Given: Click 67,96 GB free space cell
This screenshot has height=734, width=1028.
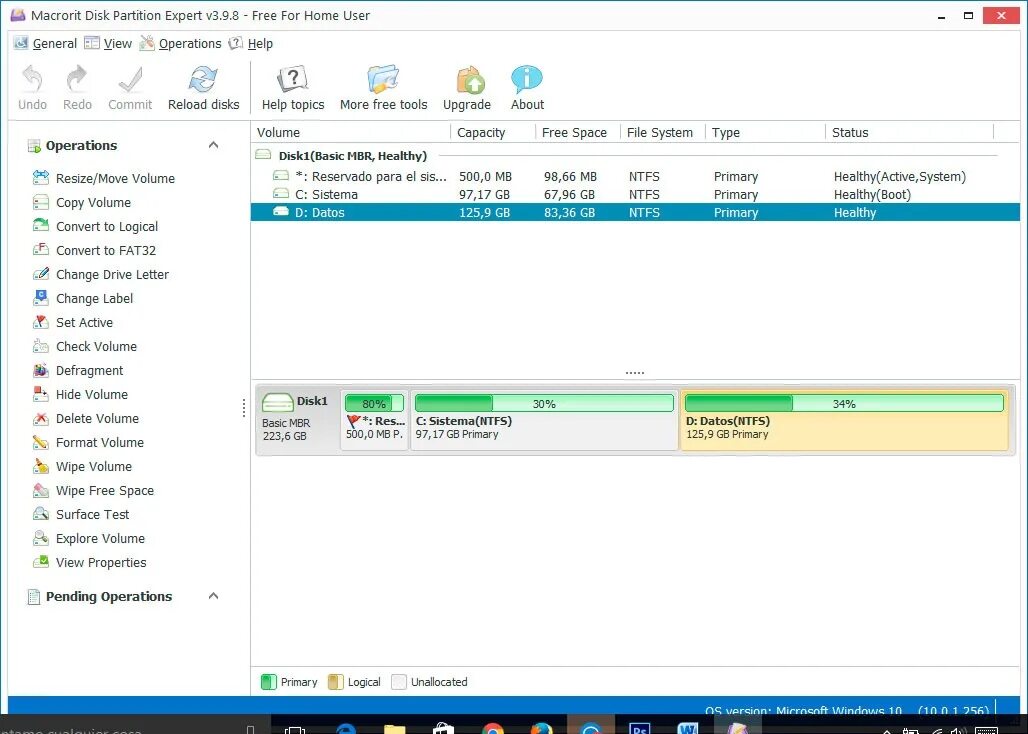Looking at the screenshot, I should coord(569,195).
